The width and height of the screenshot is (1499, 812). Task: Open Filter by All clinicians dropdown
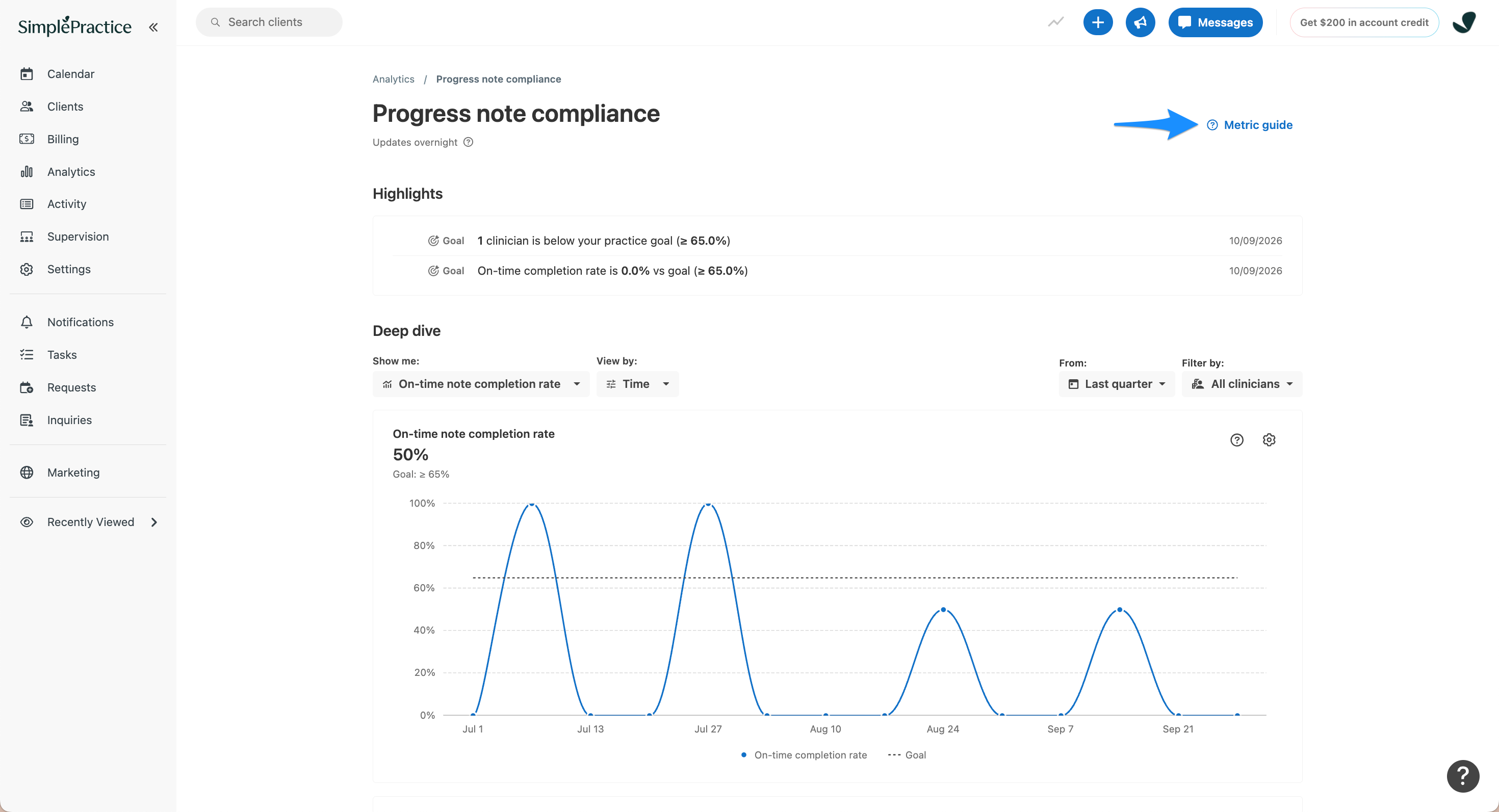[1242, 384]
